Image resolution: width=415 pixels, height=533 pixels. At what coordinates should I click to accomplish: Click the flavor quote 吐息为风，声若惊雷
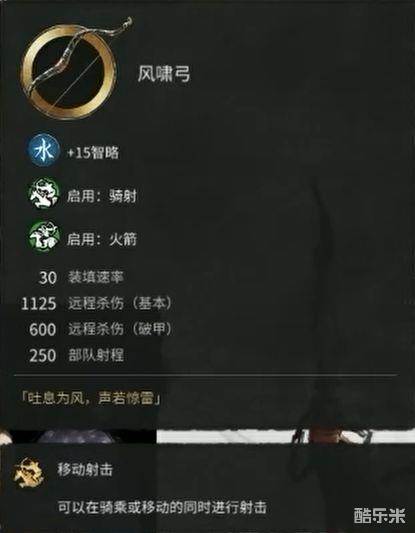pyautogui.click(x=90, y=399)
